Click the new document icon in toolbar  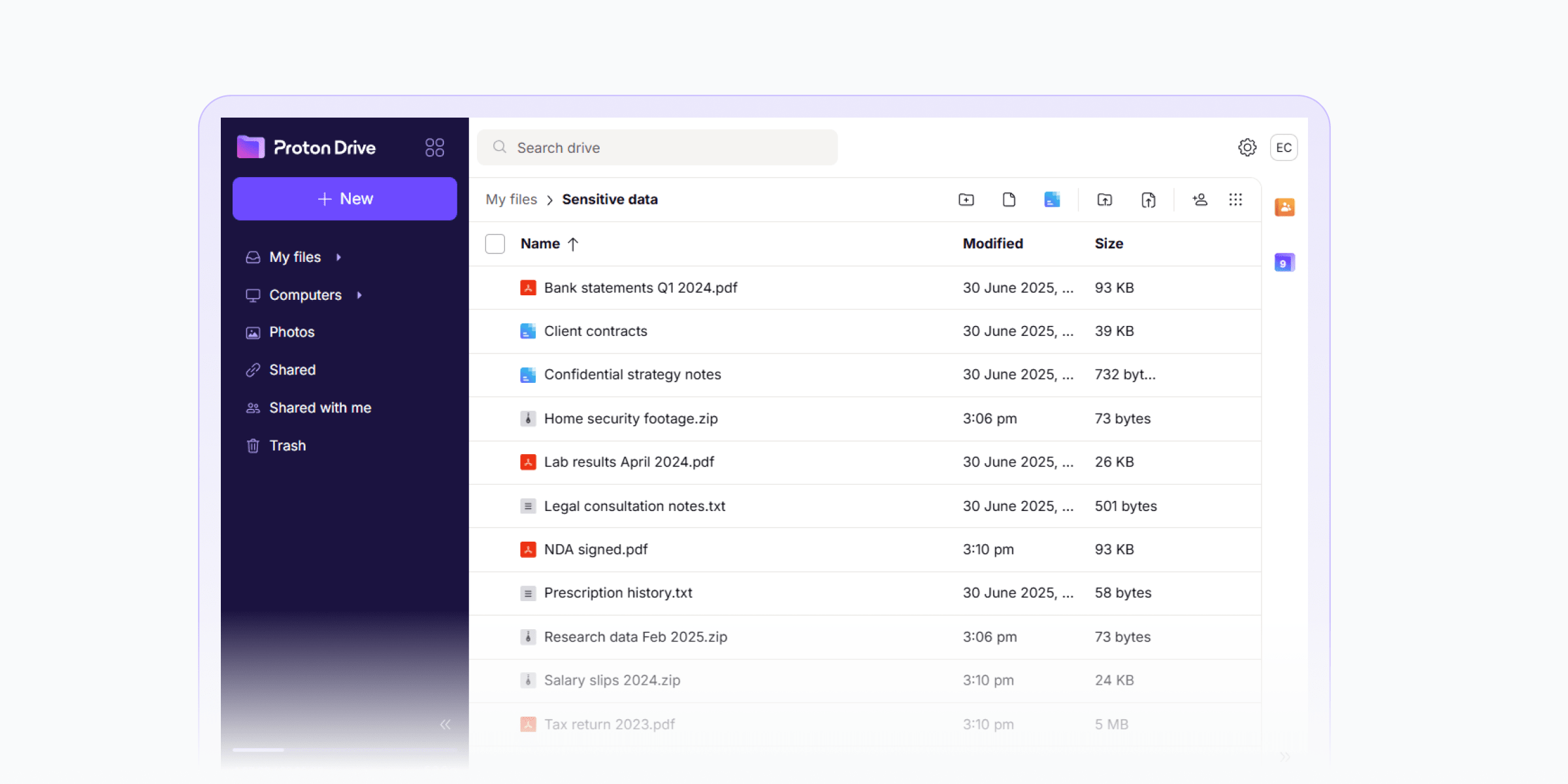click(1009, 200)
